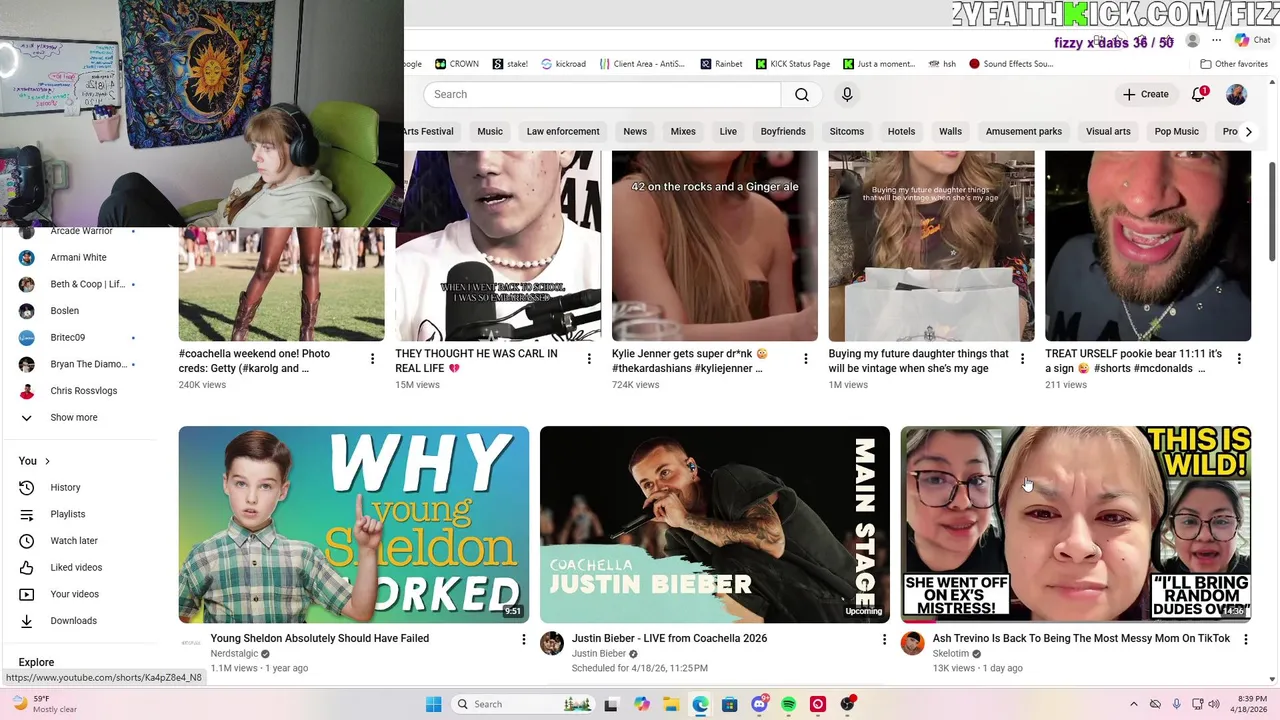
Task: Select the Boyfriends category chip
Action: (x=783, y=131)
